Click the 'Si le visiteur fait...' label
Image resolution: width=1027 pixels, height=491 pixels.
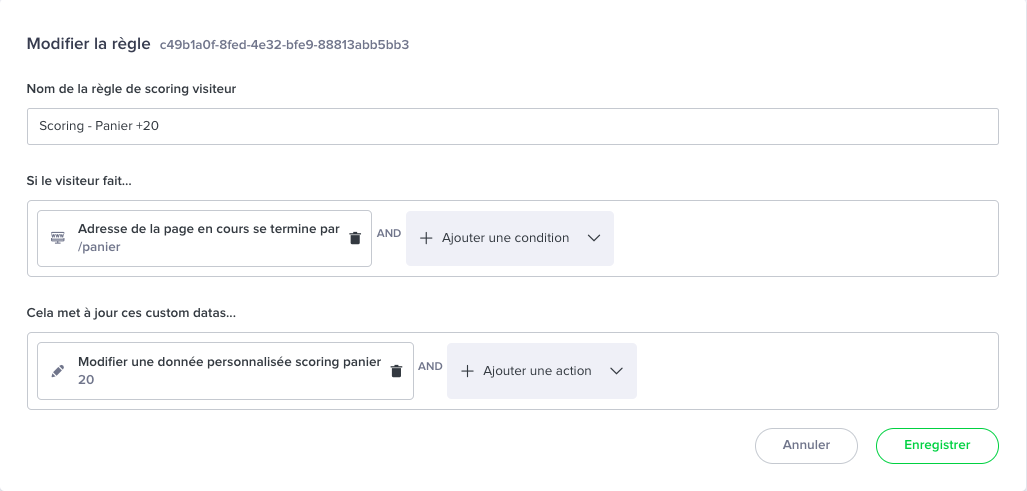pyautogui.click(x=79, y=181)
